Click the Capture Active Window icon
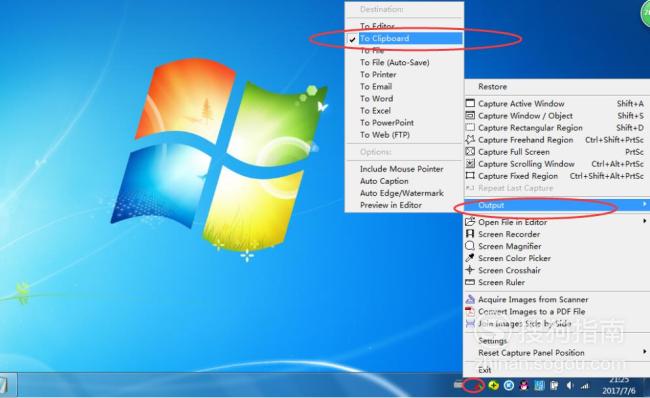This screenshot has width=650, height=398. click(x=470, y=103)
